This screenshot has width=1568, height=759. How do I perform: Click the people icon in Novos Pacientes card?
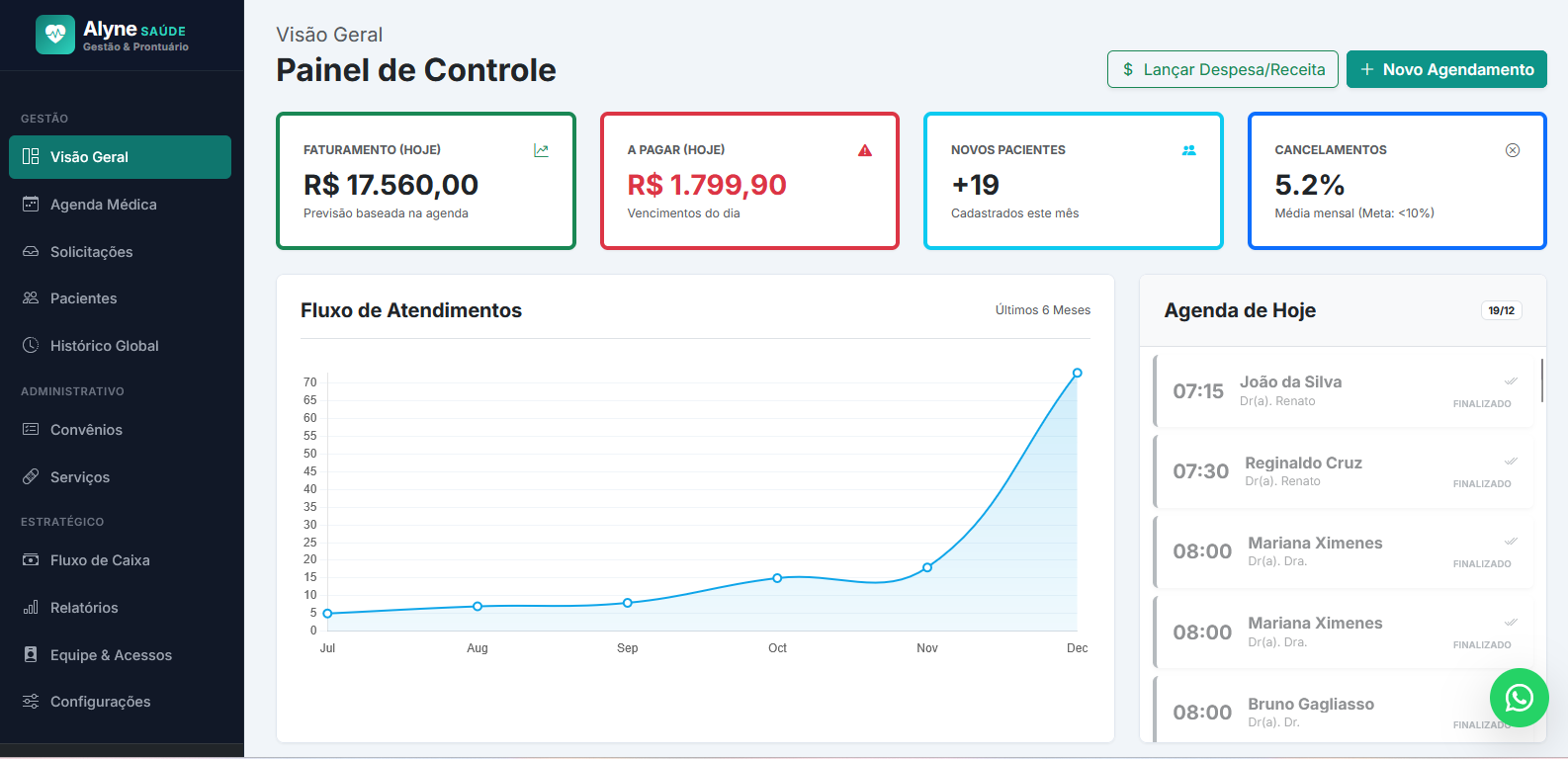[x=1188, y=150]
